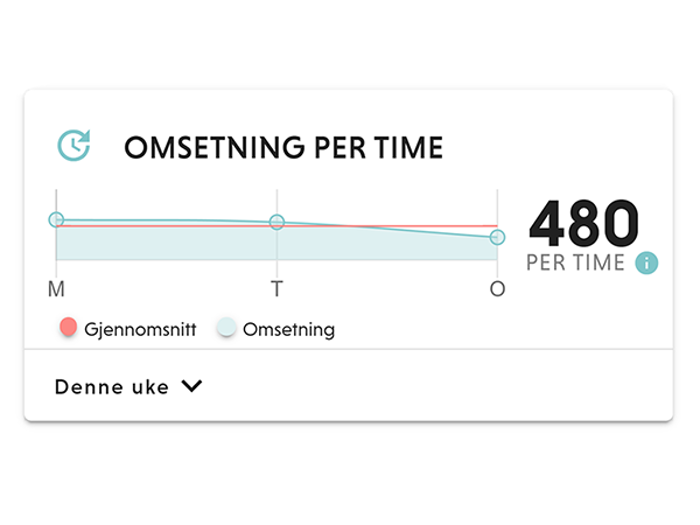Click the light blue Omsetning legend dot
Viewport: 700px width, 525px height.
pos(226,328)
